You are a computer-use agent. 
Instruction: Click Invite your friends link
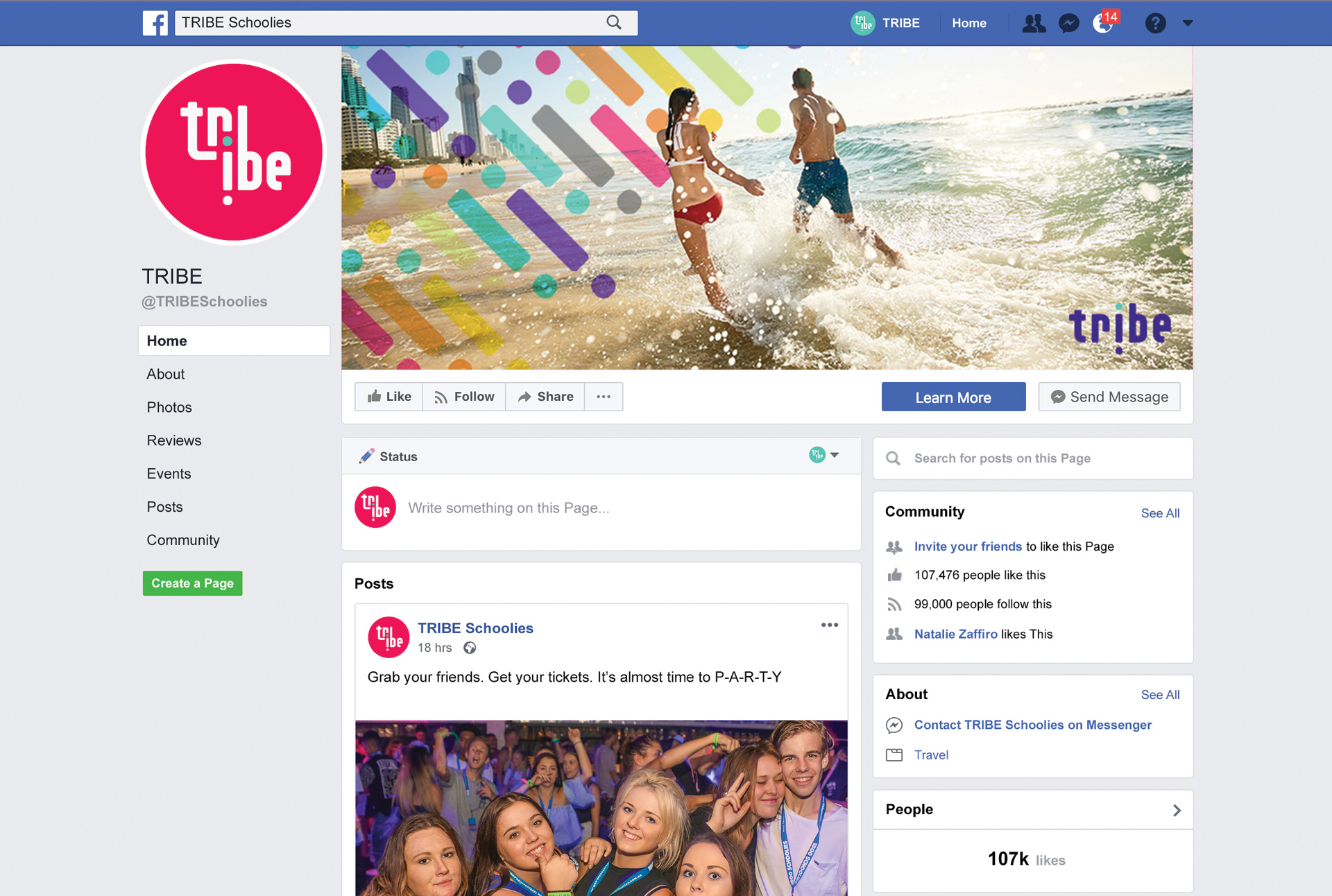[968, 546]
